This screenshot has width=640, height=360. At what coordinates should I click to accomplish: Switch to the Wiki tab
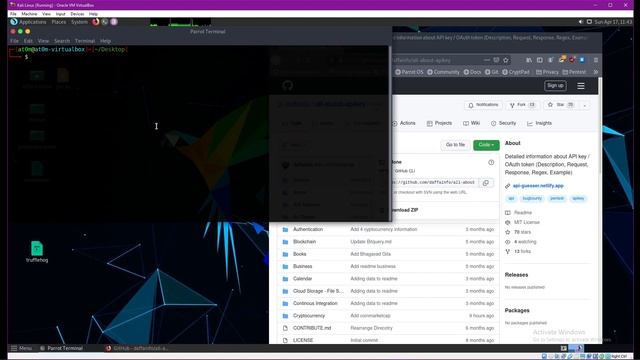point(471,123)
